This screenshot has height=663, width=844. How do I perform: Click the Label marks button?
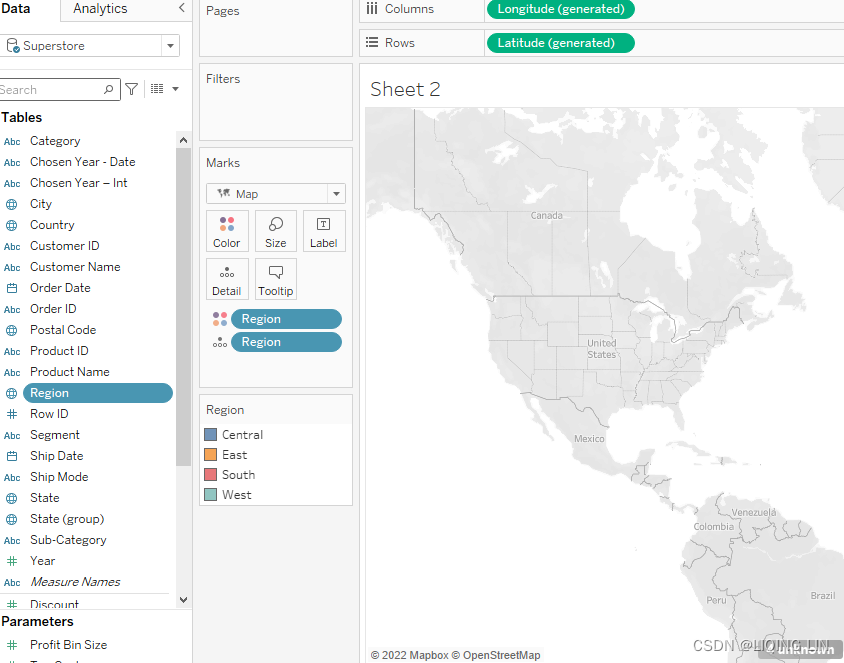(324, 231)
